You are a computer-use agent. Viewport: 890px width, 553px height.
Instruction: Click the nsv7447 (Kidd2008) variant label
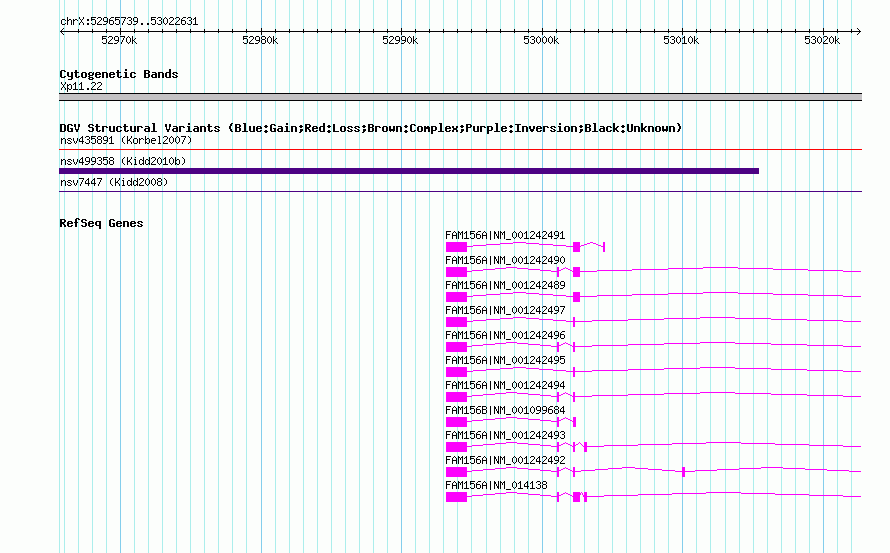pyautogui.click(x=114, y=182)
